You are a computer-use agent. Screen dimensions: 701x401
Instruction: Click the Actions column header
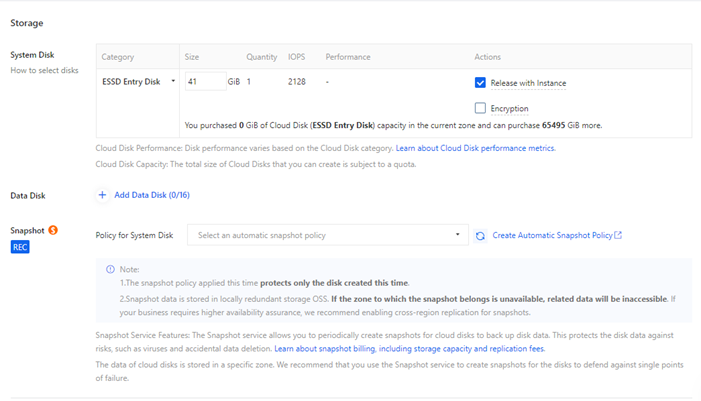pos(487,57)
